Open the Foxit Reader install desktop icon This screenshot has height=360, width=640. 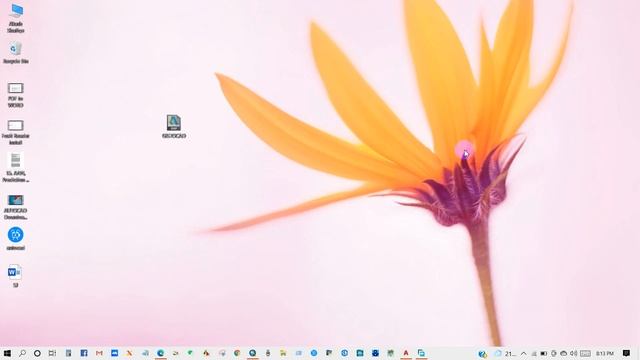click(x=16, y=132)
